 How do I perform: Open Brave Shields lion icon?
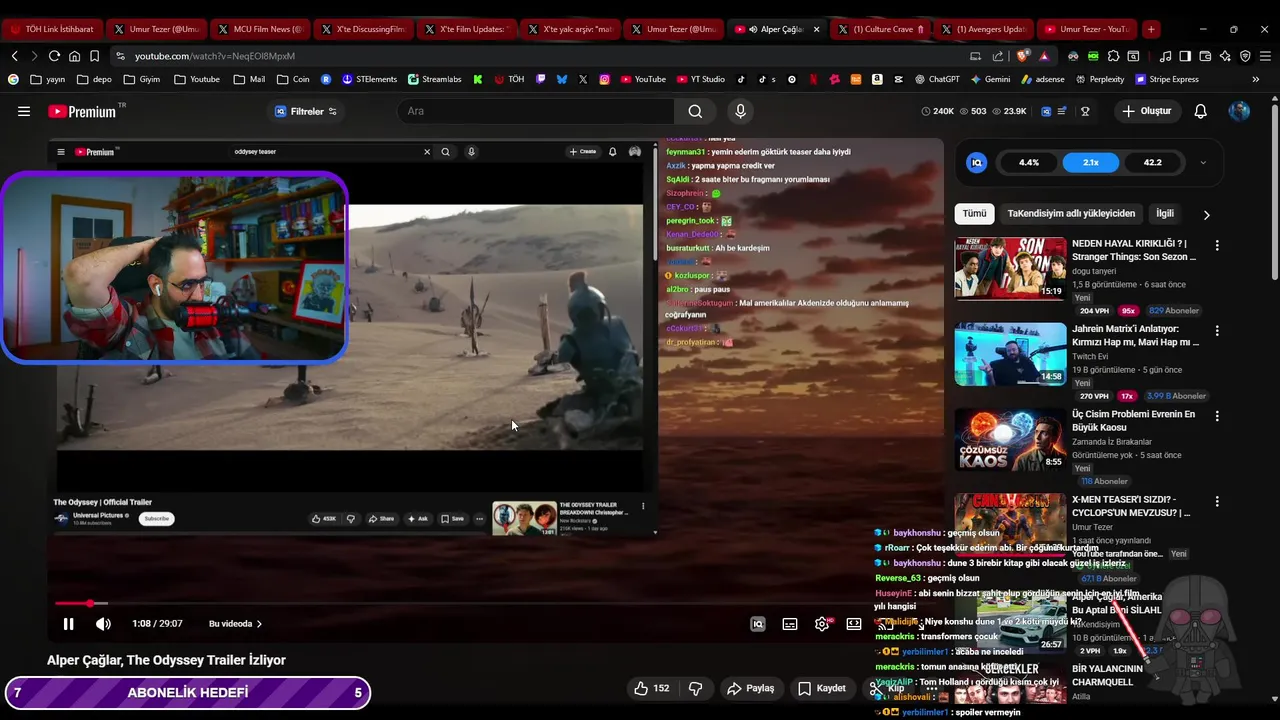click(x=1022, y=56)
